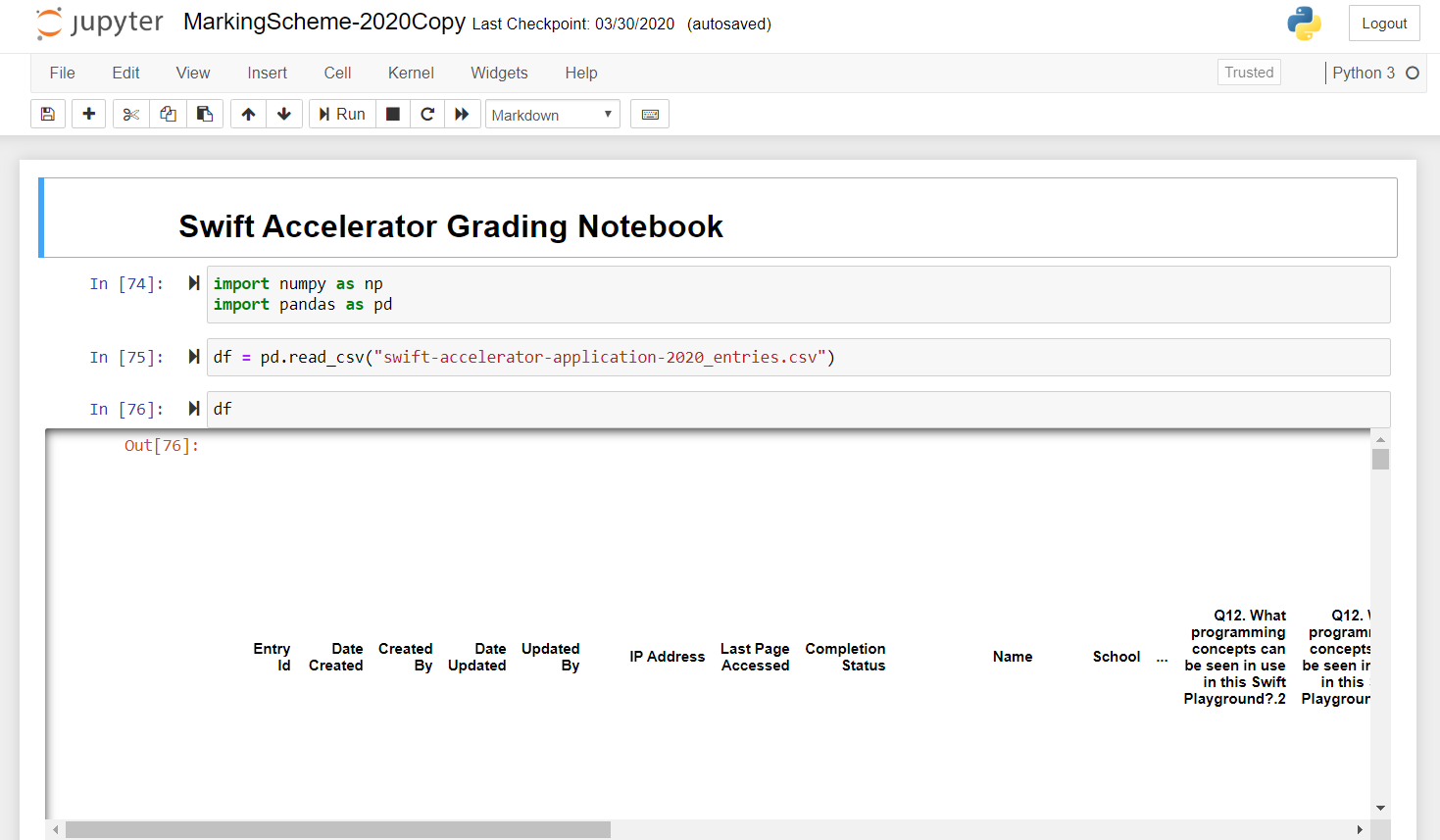Run cell In [76] using its run icon
The height and width of the screenshot is (840, 1440).
click(194, 409)
